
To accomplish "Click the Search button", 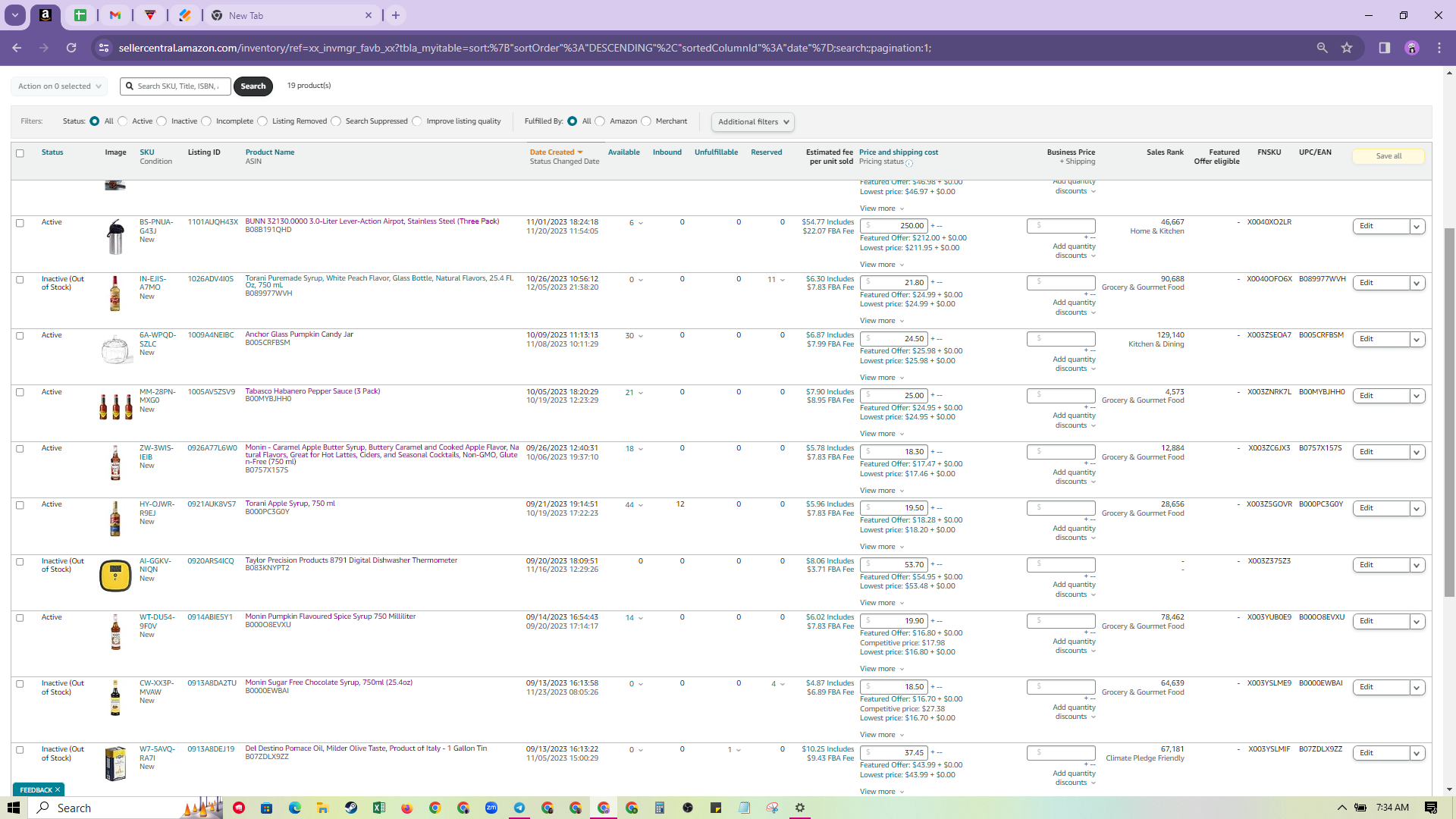I will pos(253,86).
